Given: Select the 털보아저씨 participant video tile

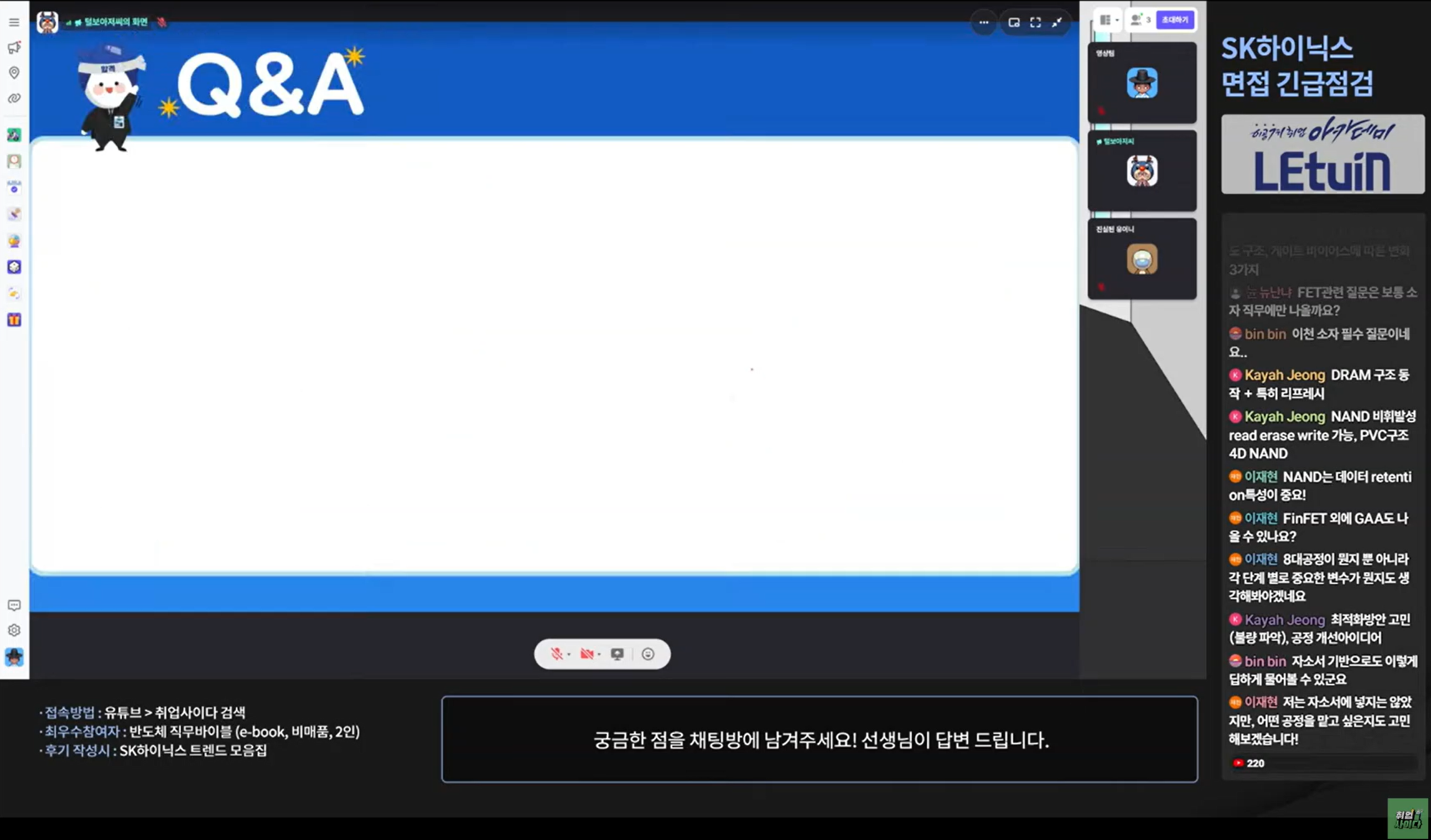Looking at the screenshot, I should 1142,171.
